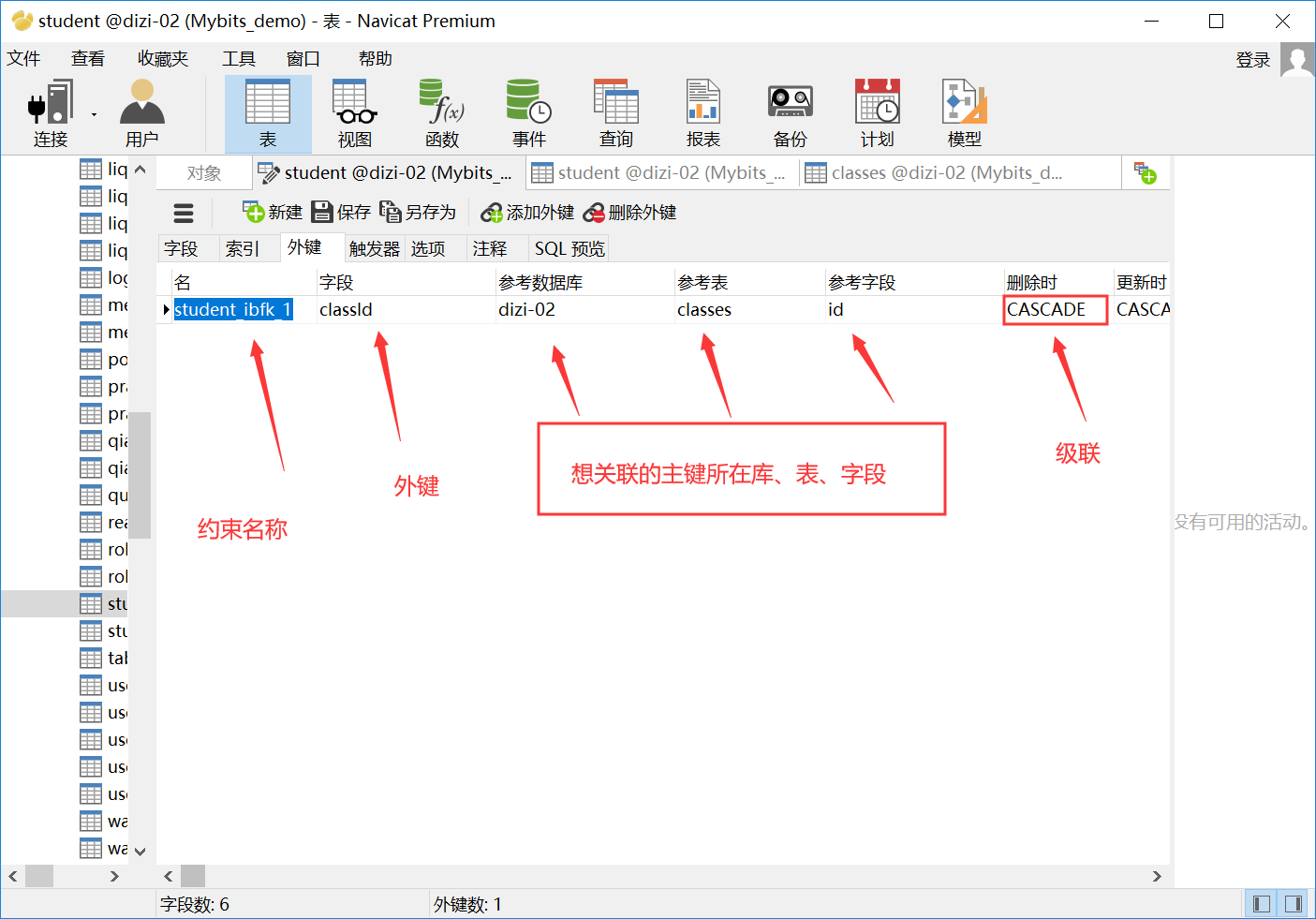Switch to the 触发器 tab

(x=375, y=248)
